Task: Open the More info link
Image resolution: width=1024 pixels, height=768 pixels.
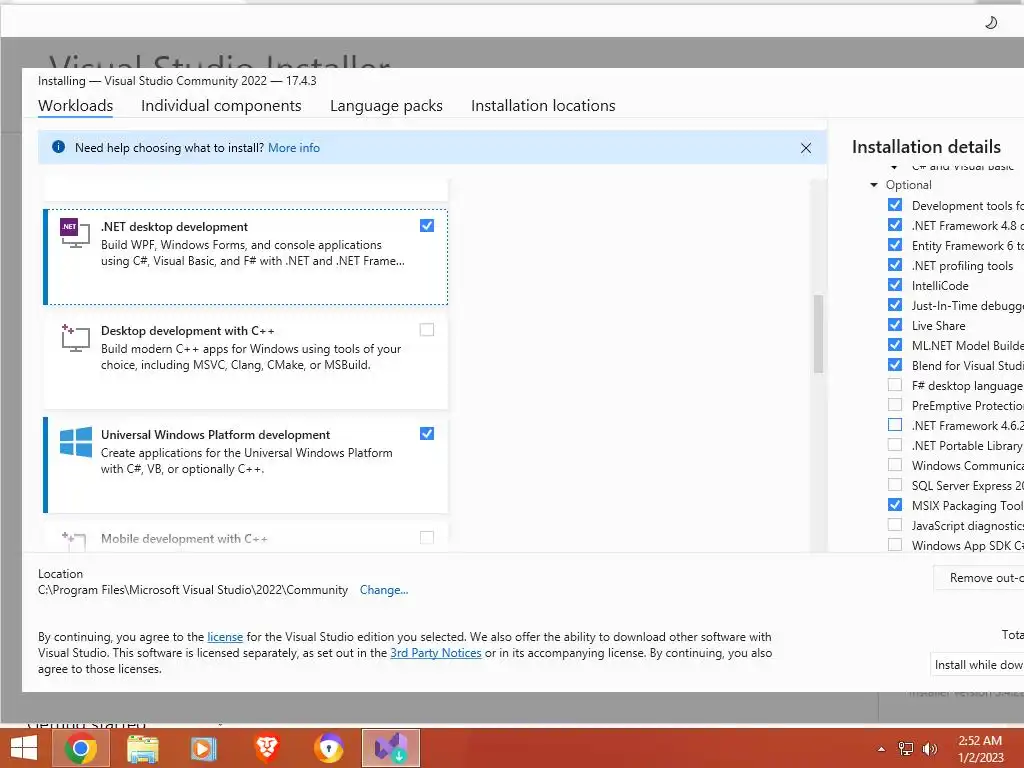Action: (294, 148)
